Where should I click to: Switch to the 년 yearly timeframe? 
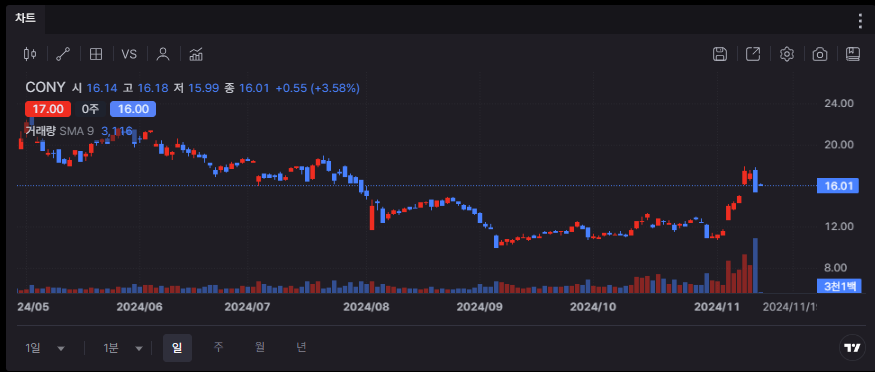pyautogui.click(x=301, y=347)
